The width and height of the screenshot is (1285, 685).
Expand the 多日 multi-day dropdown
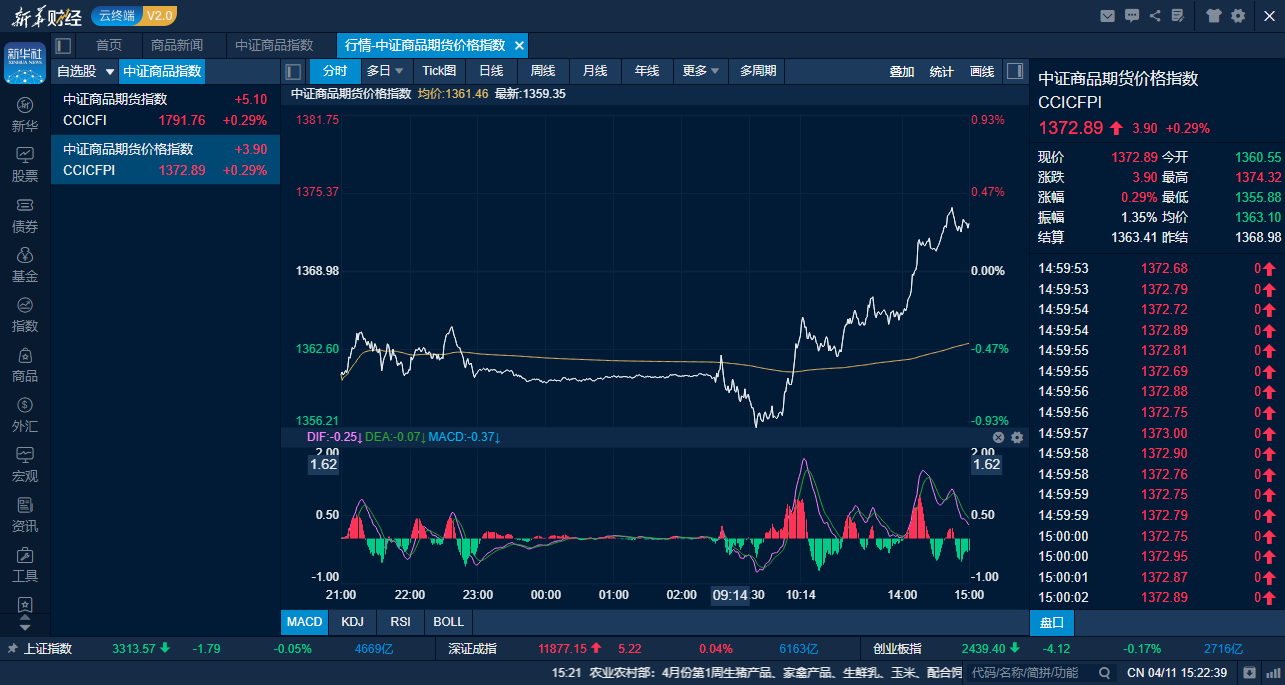[x=385, y=71]
